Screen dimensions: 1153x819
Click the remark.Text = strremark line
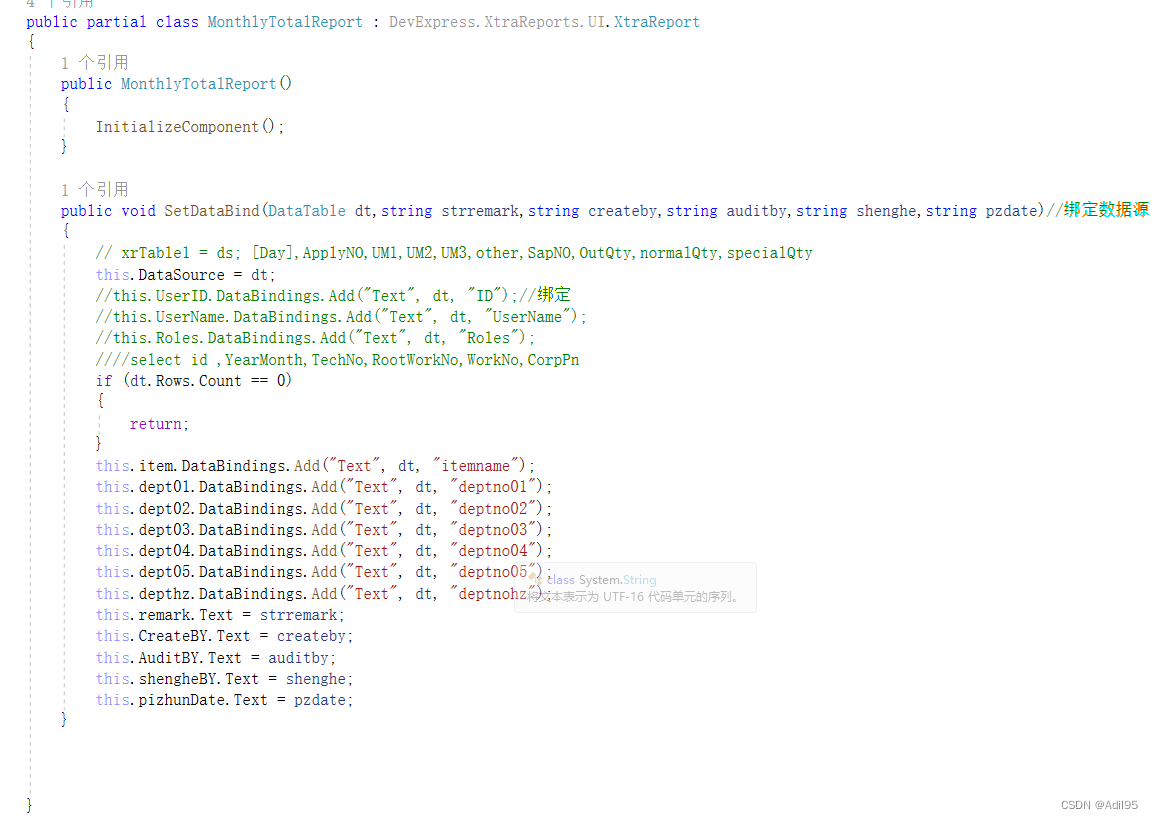coord(220,615)
